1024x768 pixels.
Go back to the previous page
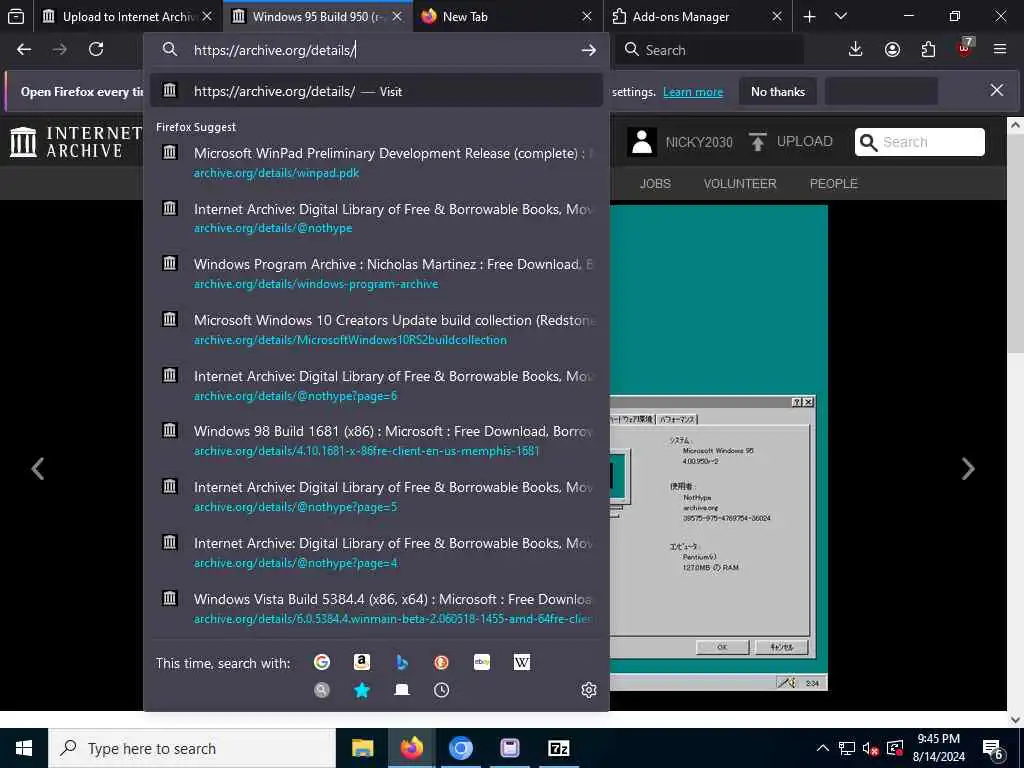(x=24, y=50)
